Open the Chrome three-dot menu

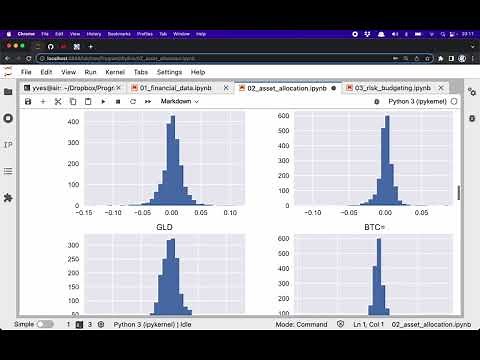pos(473,58)
